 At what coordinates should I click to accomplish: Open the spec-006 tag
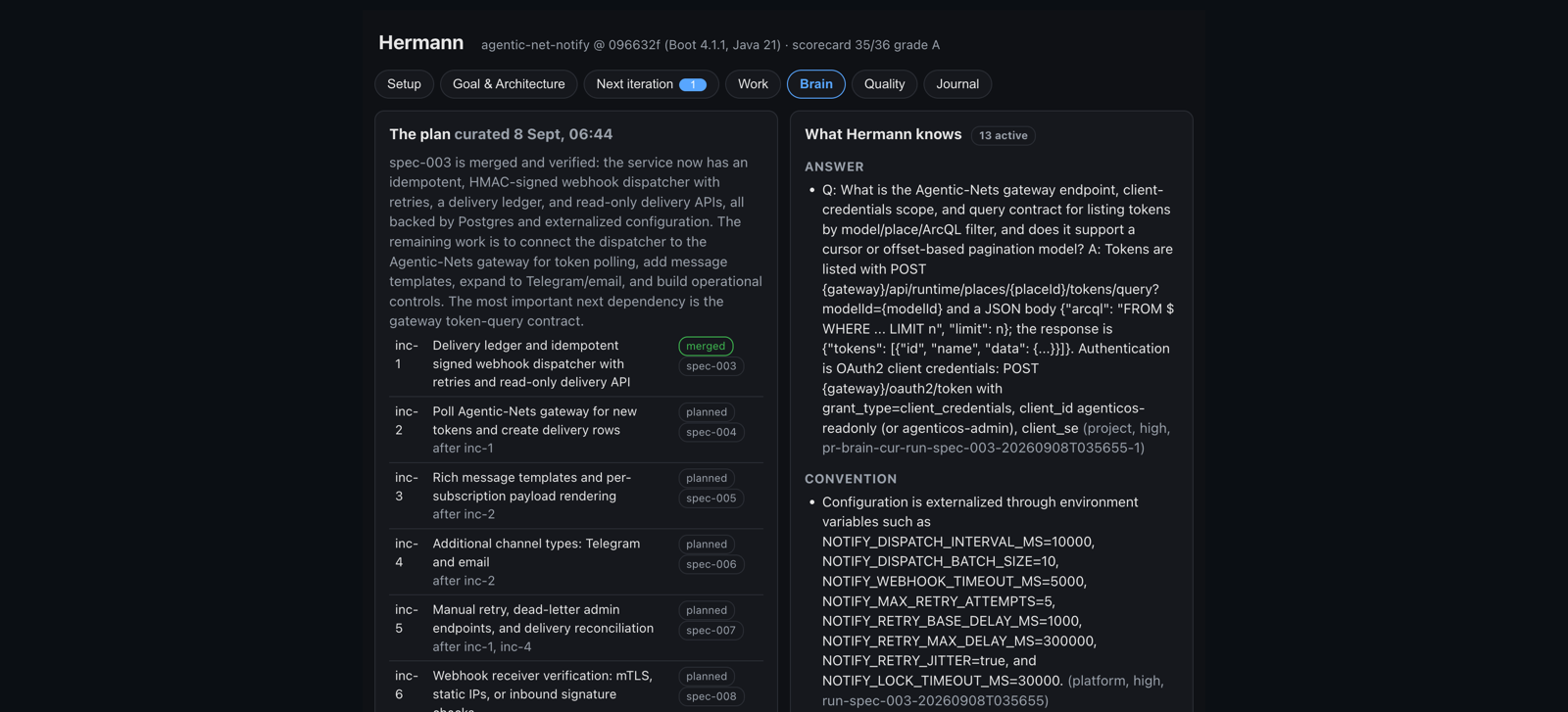pos(711,564)
